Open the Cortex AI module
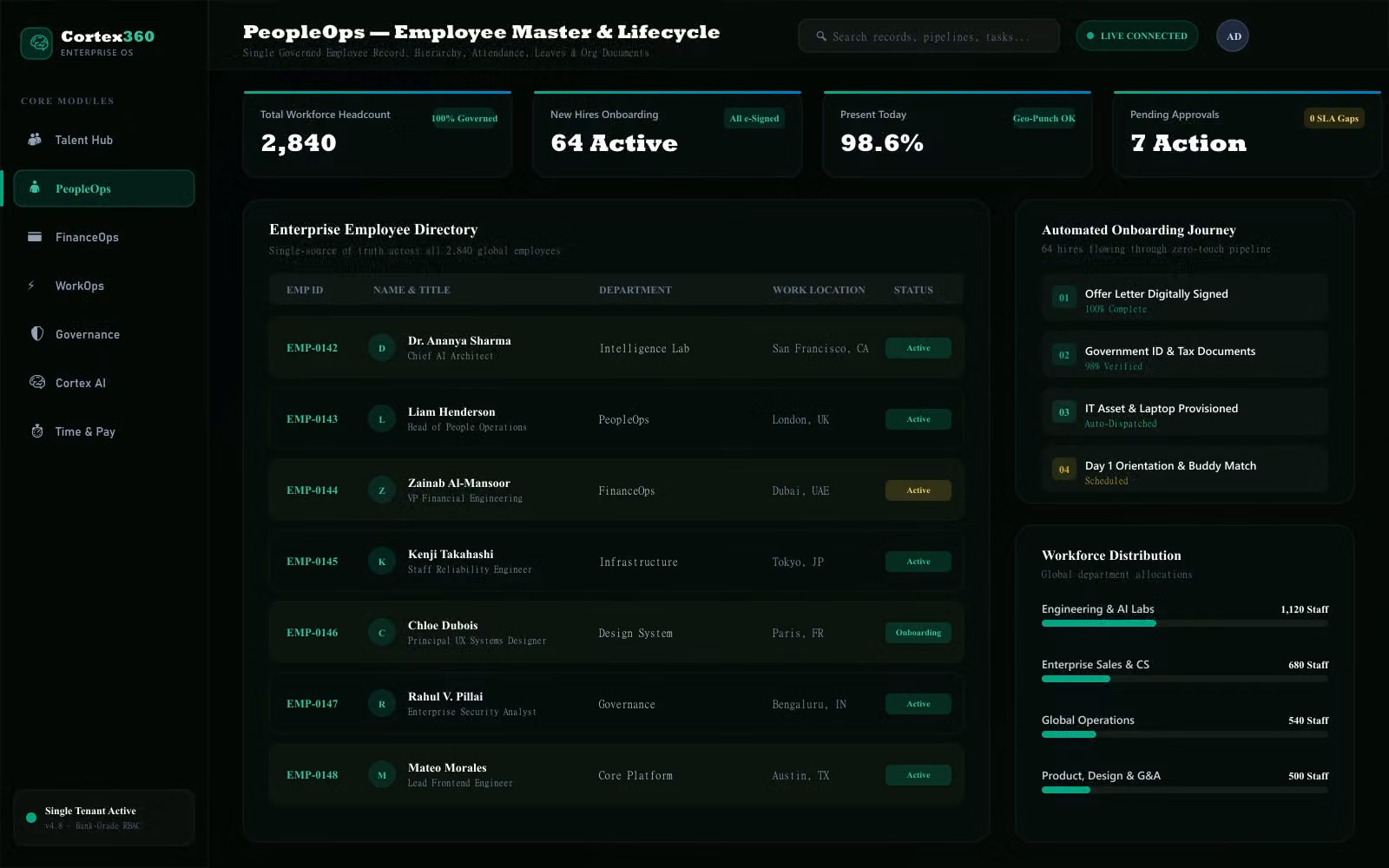Viewport: 1389px width, 868px height. click(104, 383)
